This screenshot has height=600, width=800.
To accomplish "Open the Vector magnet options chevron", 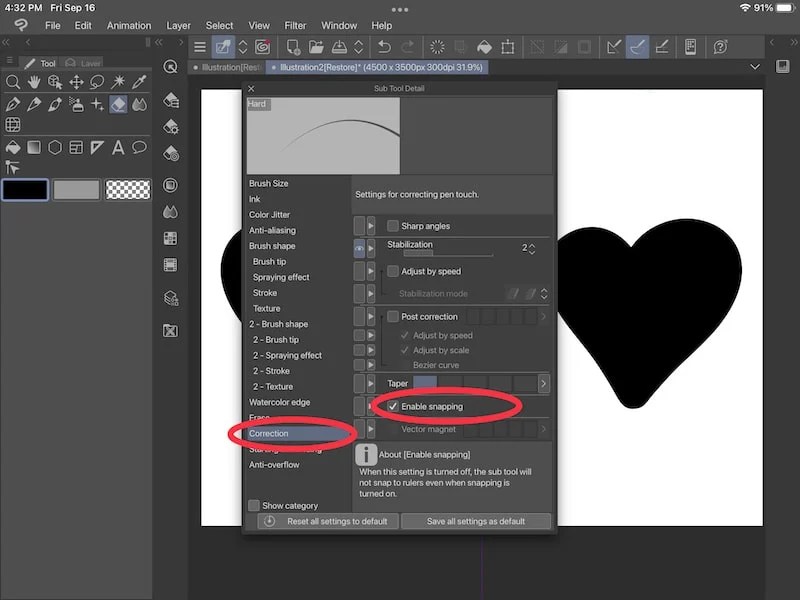I will click(x=543, y=430).
